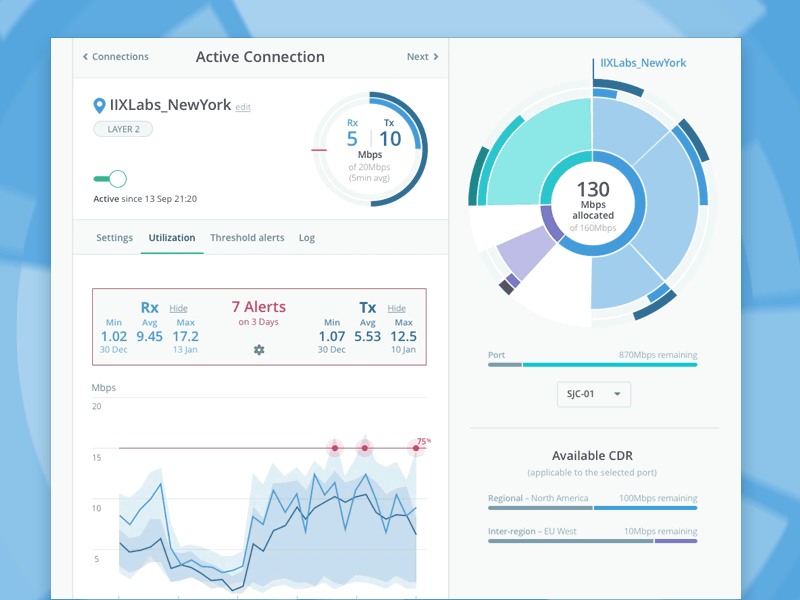
Task: Click the Regional North America CDR bar
Action: (x=592, y=508)
